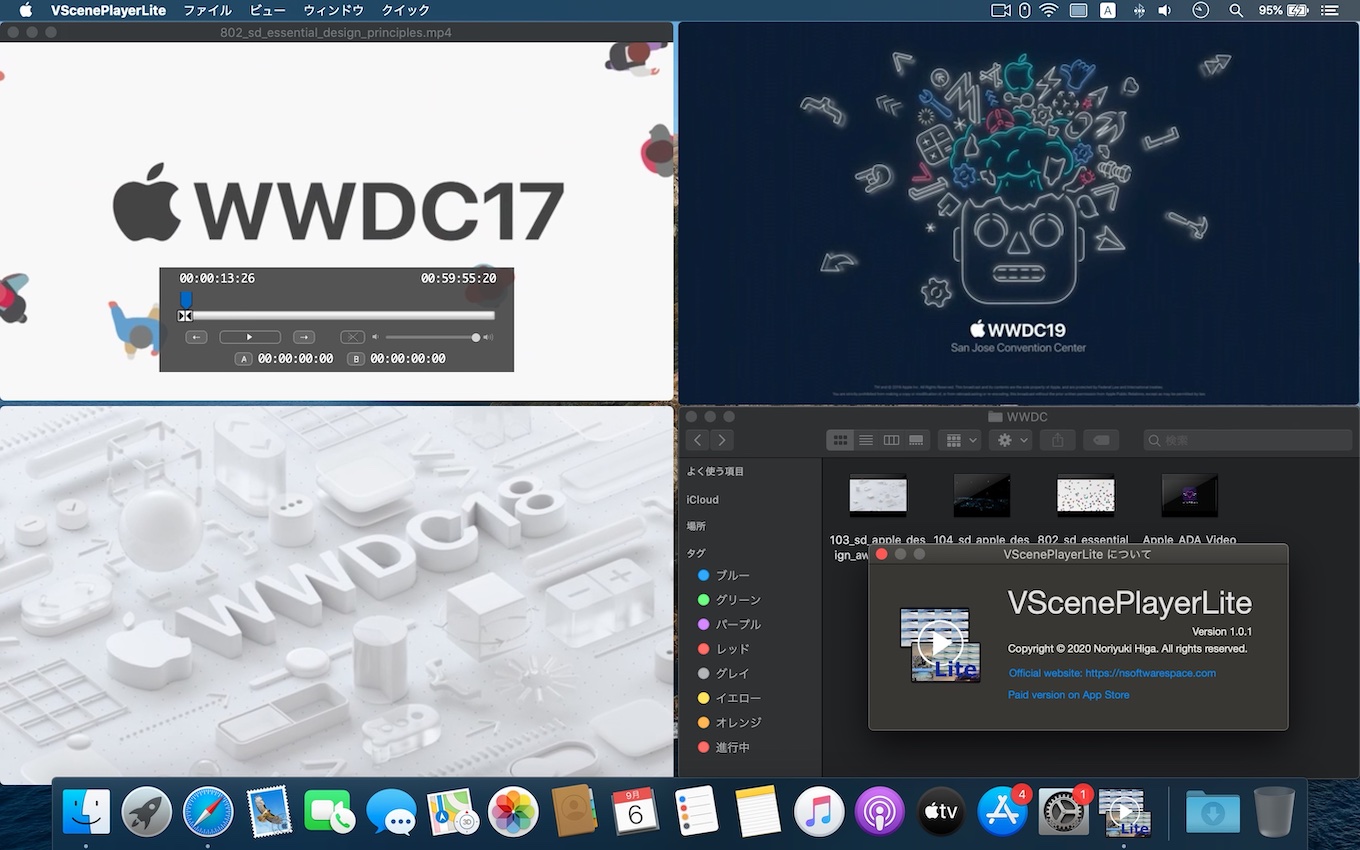Screen dimensions: 1360x850
Task: Switch Finder to icon view
Action: (x=840, y=440)
